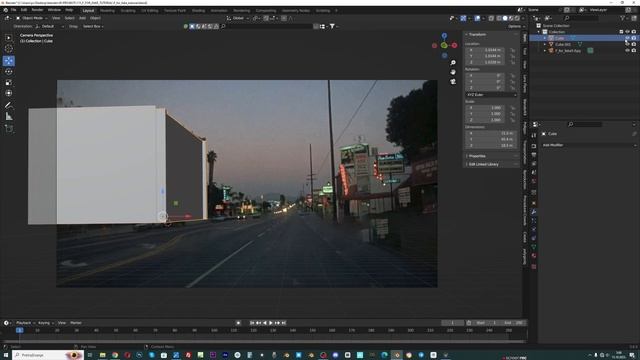Expand the Cube.001 object in outliner
Image resolution: width=640 pixels, height=360 pixels.
click(x=545, y=44)
